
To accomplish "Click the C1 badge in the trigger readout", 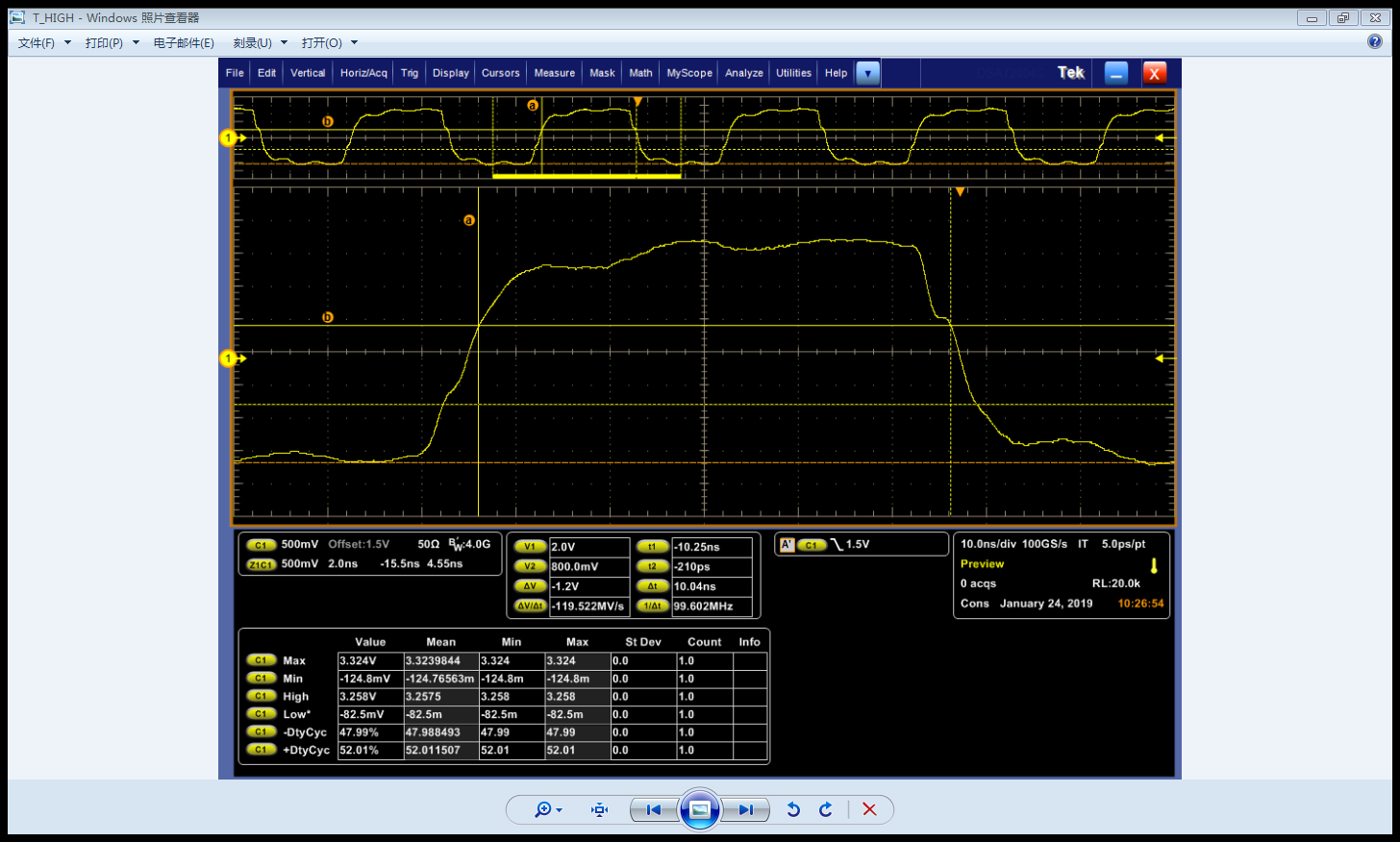I will click(812, 545).
